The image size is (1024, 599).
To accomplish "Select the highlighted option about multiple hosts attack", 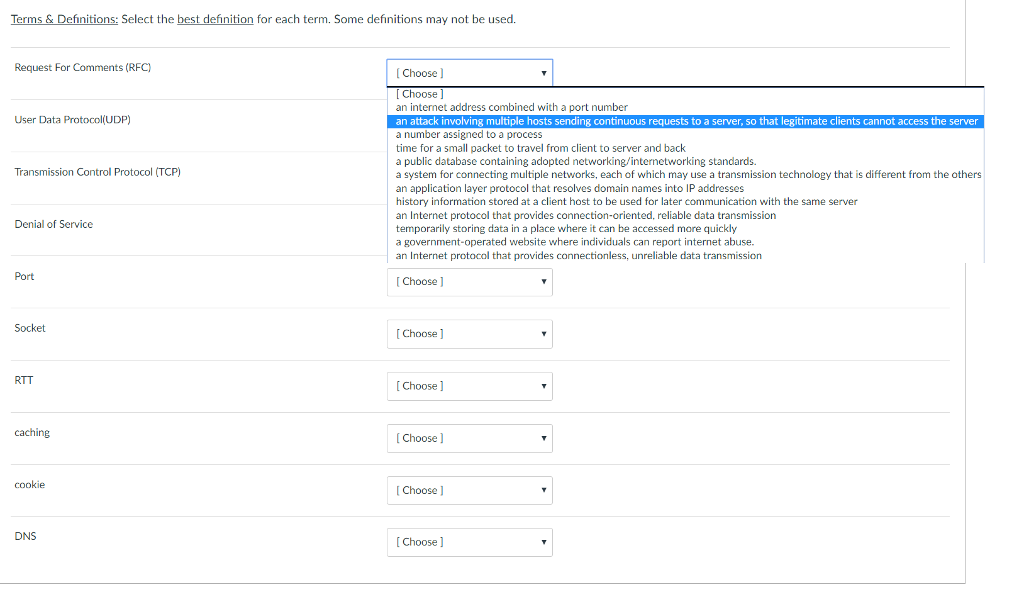I will click(x=685, y=121).
